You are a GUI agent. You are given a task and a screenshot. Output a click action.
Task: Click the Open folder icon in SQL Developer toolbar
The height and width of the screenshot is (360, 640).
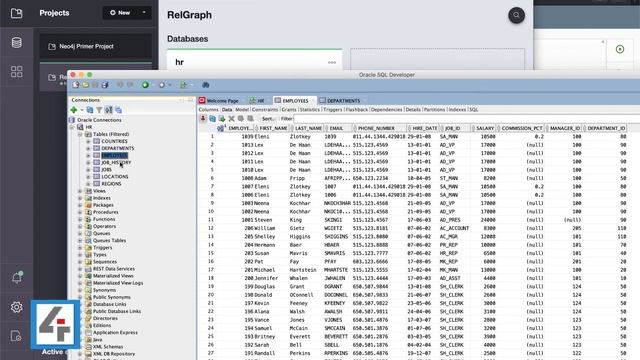pos(86,85)
